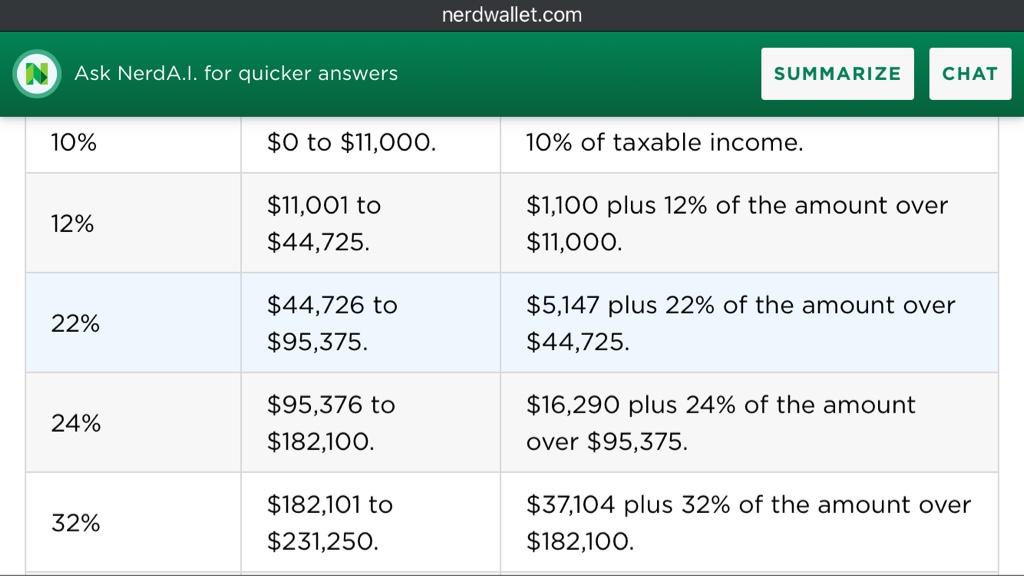Click the $182,101 to $231,250 bracket cell
This screenshot has width=1024, height=576.
click(371, 522)
